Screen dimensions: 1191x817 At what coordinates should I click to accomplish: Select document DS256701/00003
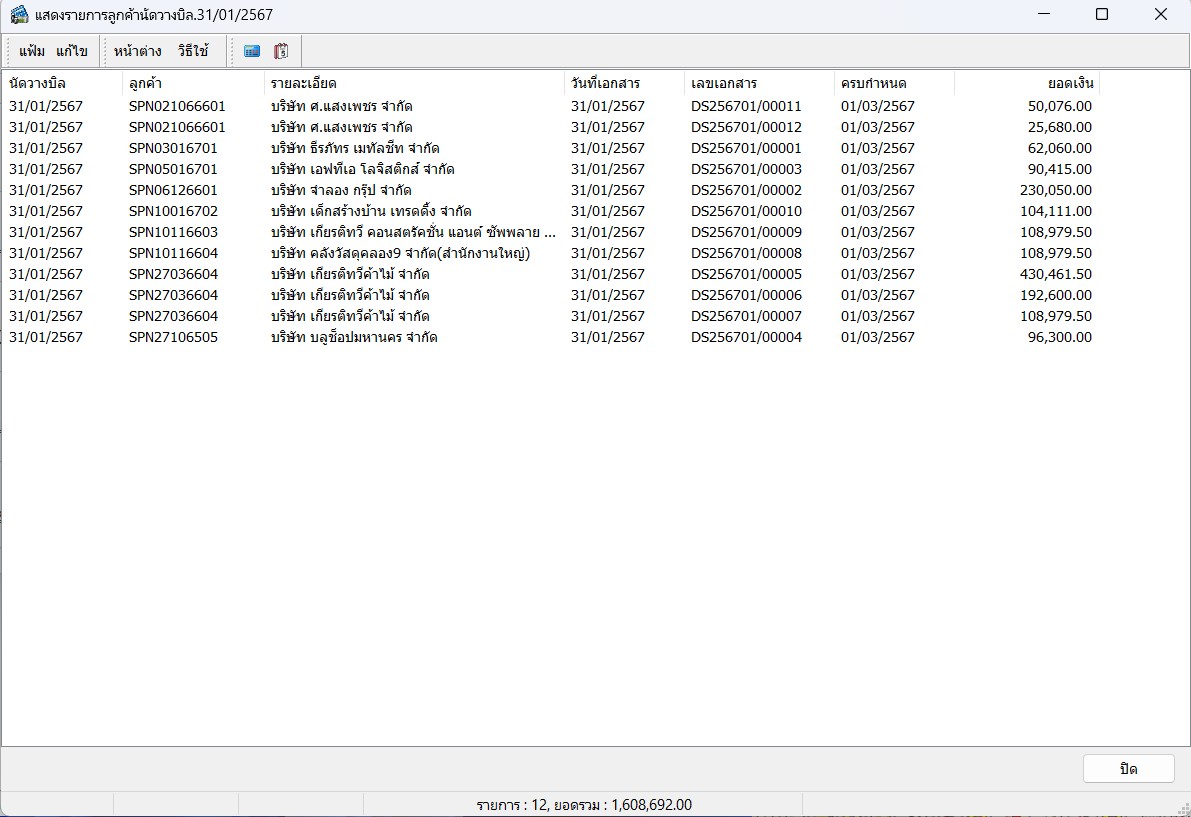pyautogui.click(x=746, y=169)
